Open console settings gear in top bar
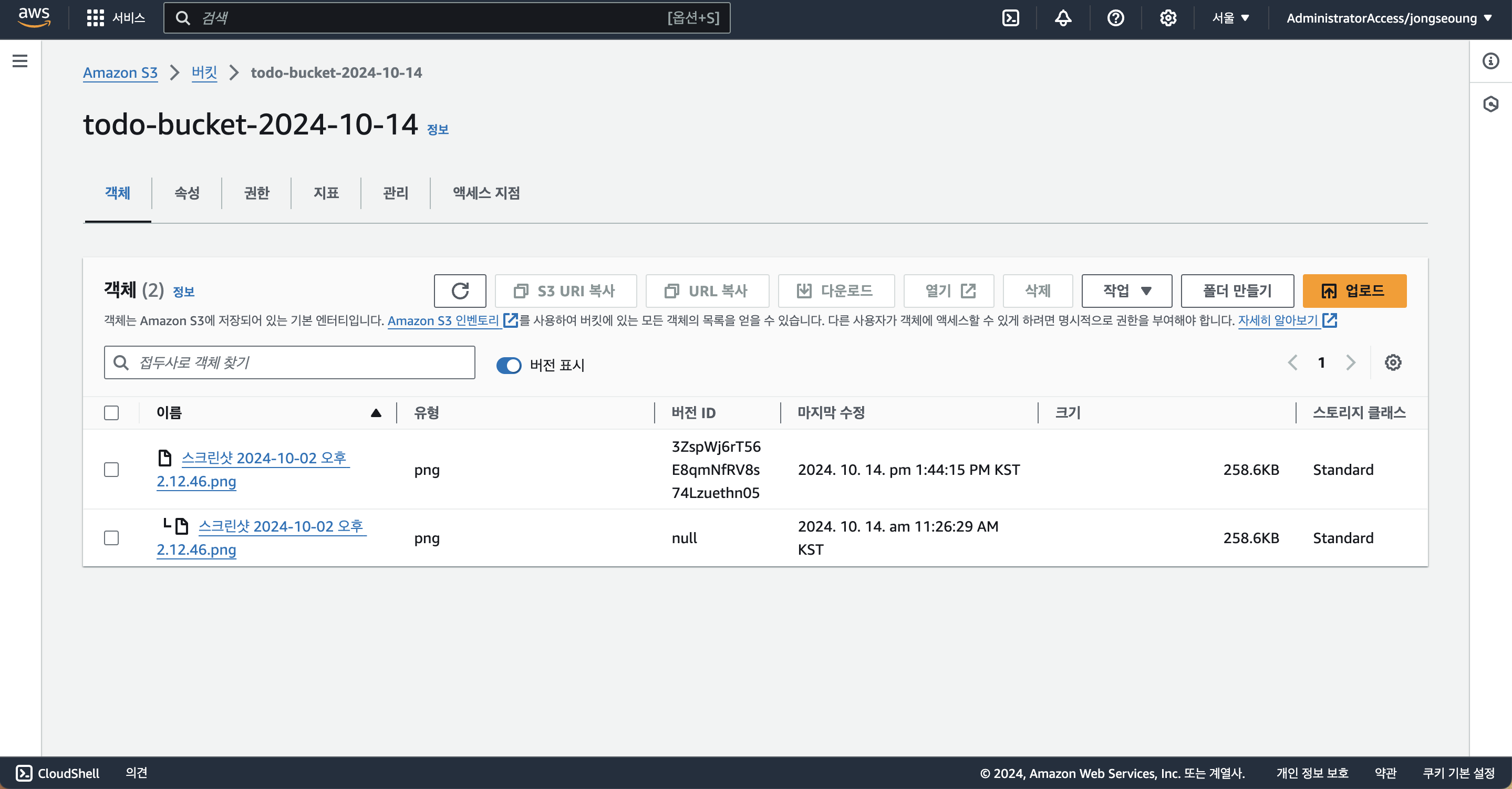The height and width of the screenshot is (789, 1512). [1167, 18]
